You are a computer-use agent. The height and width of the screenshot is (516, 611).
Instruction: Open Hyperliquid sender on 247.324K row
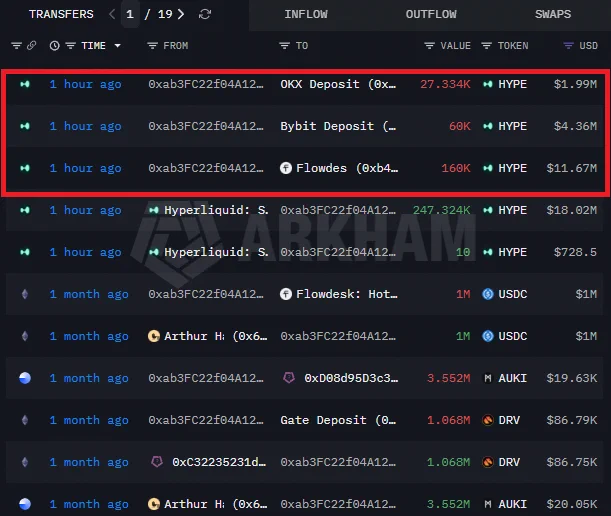click(x=216, y=210)
